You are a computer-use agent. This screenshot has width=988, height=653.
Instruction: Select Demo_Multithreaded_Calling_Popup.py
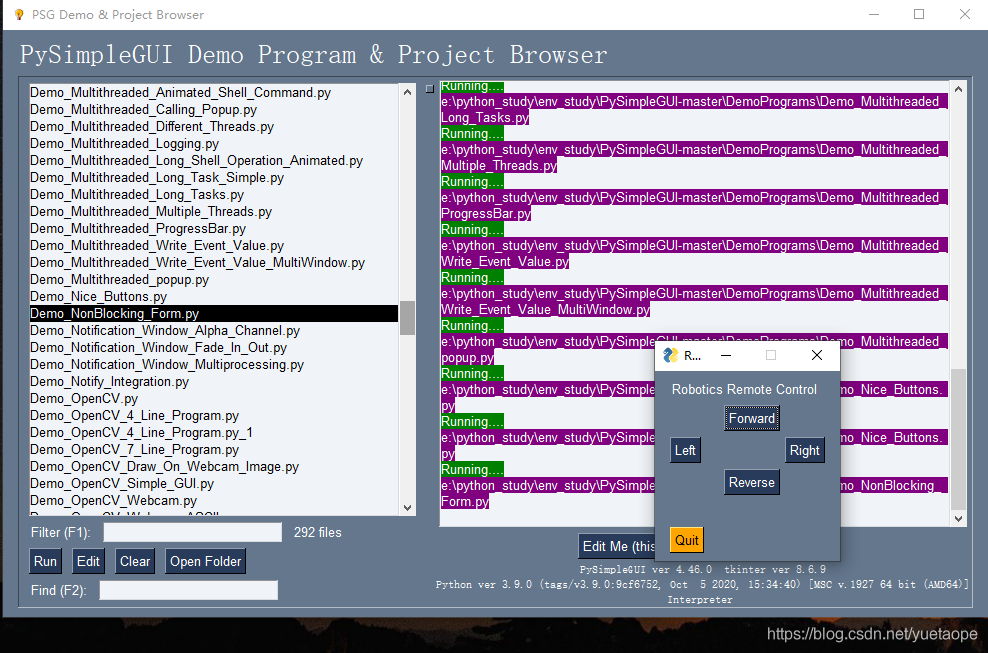[x=214, y=110]
